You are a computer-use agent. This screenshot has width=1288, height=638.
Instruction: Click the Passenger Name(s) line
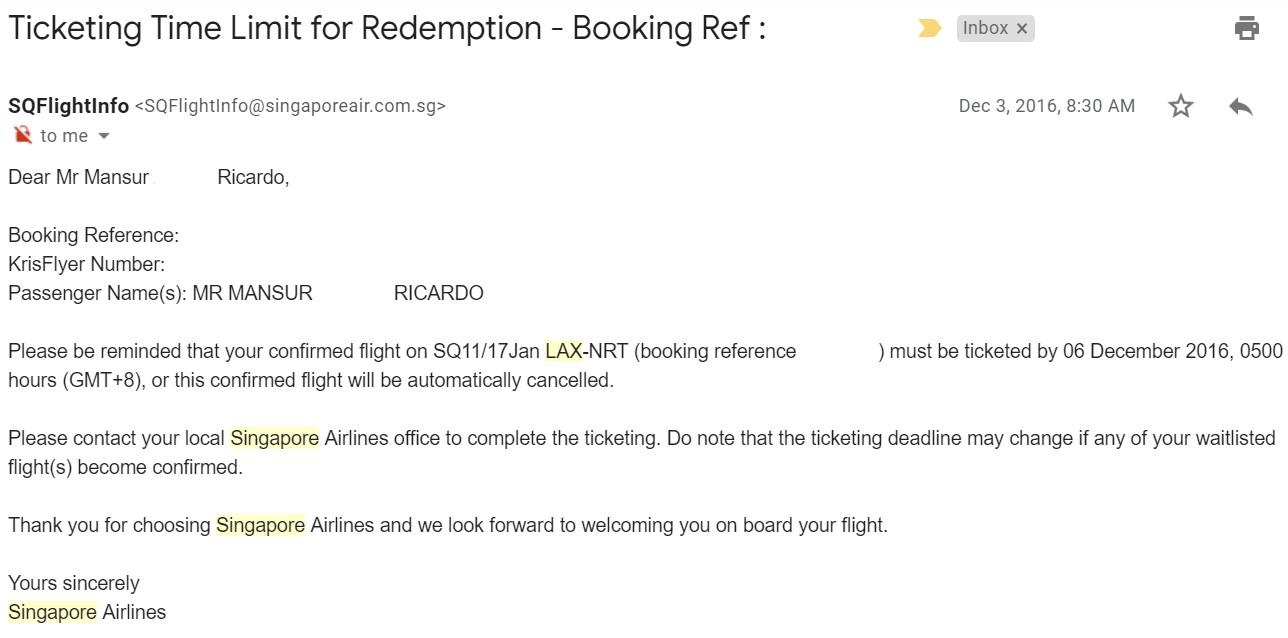coord(246,293)
